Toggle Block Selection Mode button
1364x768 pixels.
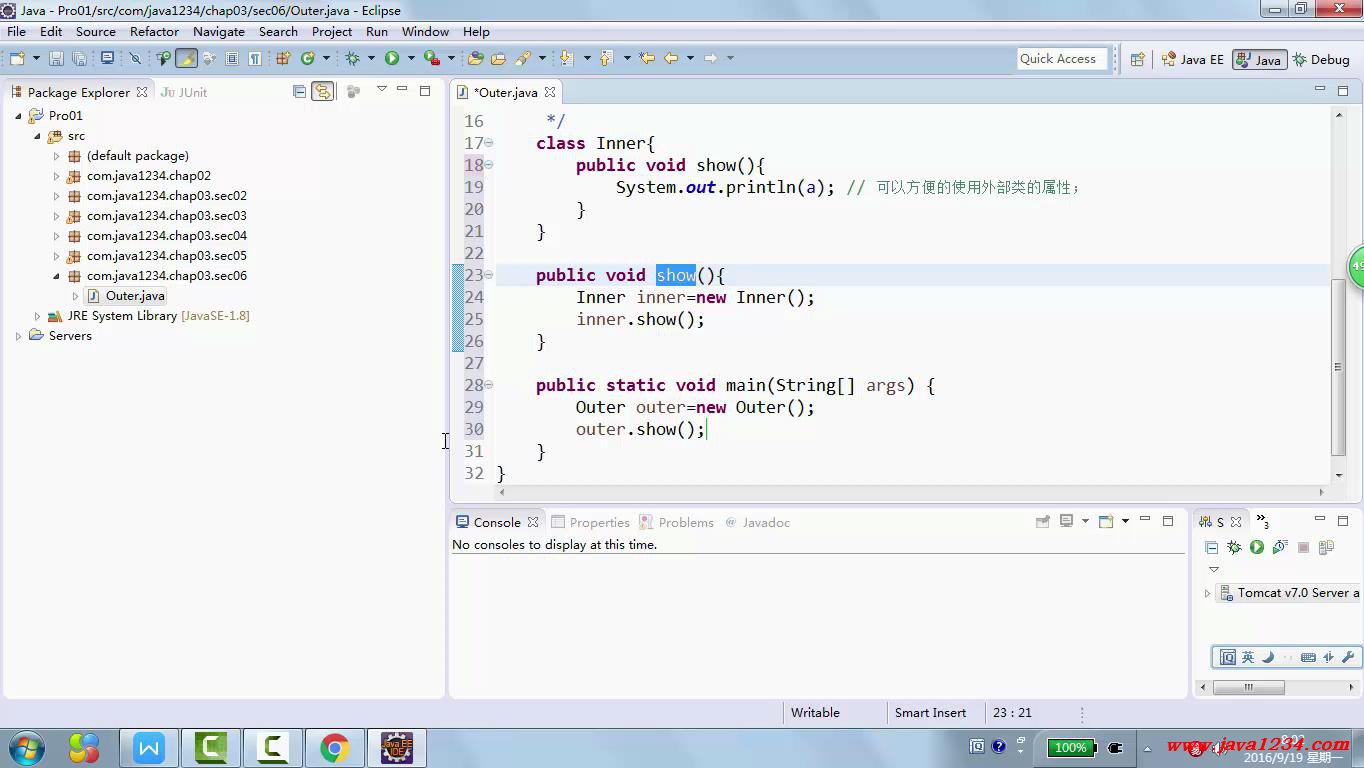[x=232, y=58]
